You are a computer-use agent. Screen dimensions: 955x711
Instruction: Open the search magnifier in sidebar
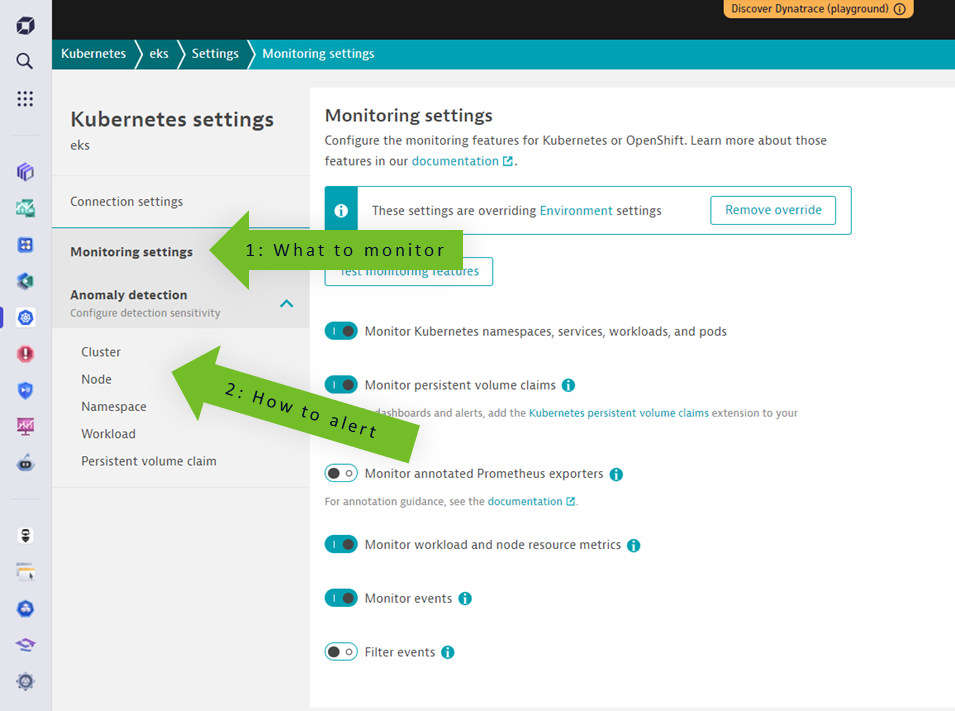click(24, 61)
